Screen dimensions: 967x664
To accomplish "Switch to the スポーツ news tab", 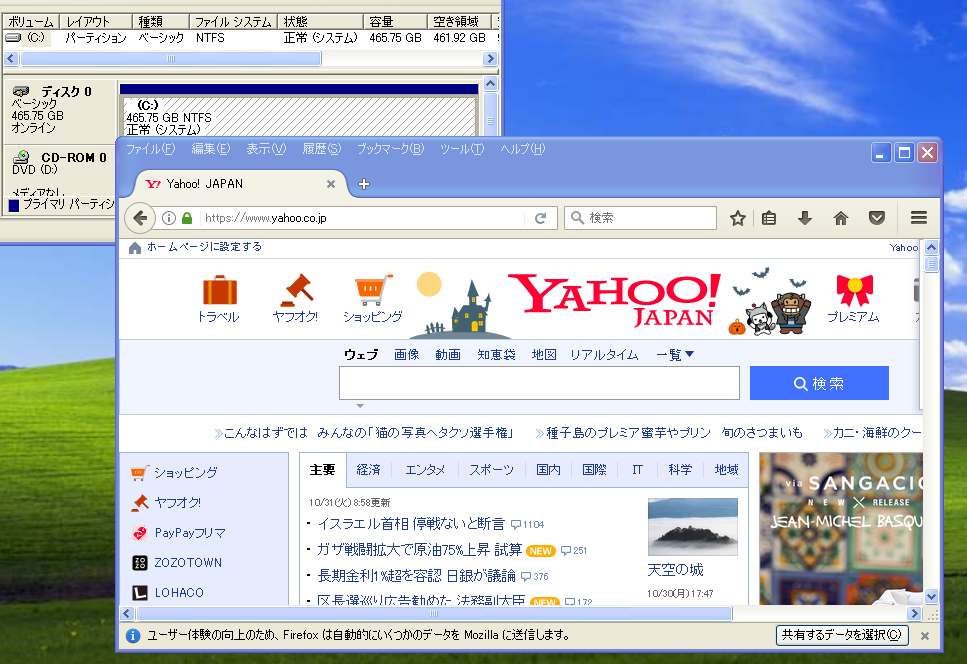I will [x=491, y=470].
